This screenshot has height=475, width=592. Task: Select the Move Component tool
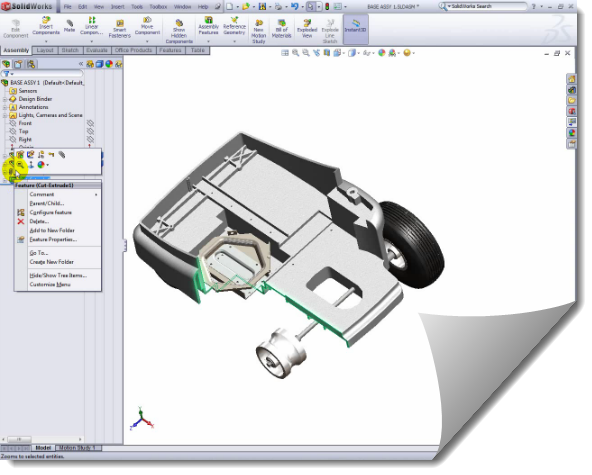147,25
